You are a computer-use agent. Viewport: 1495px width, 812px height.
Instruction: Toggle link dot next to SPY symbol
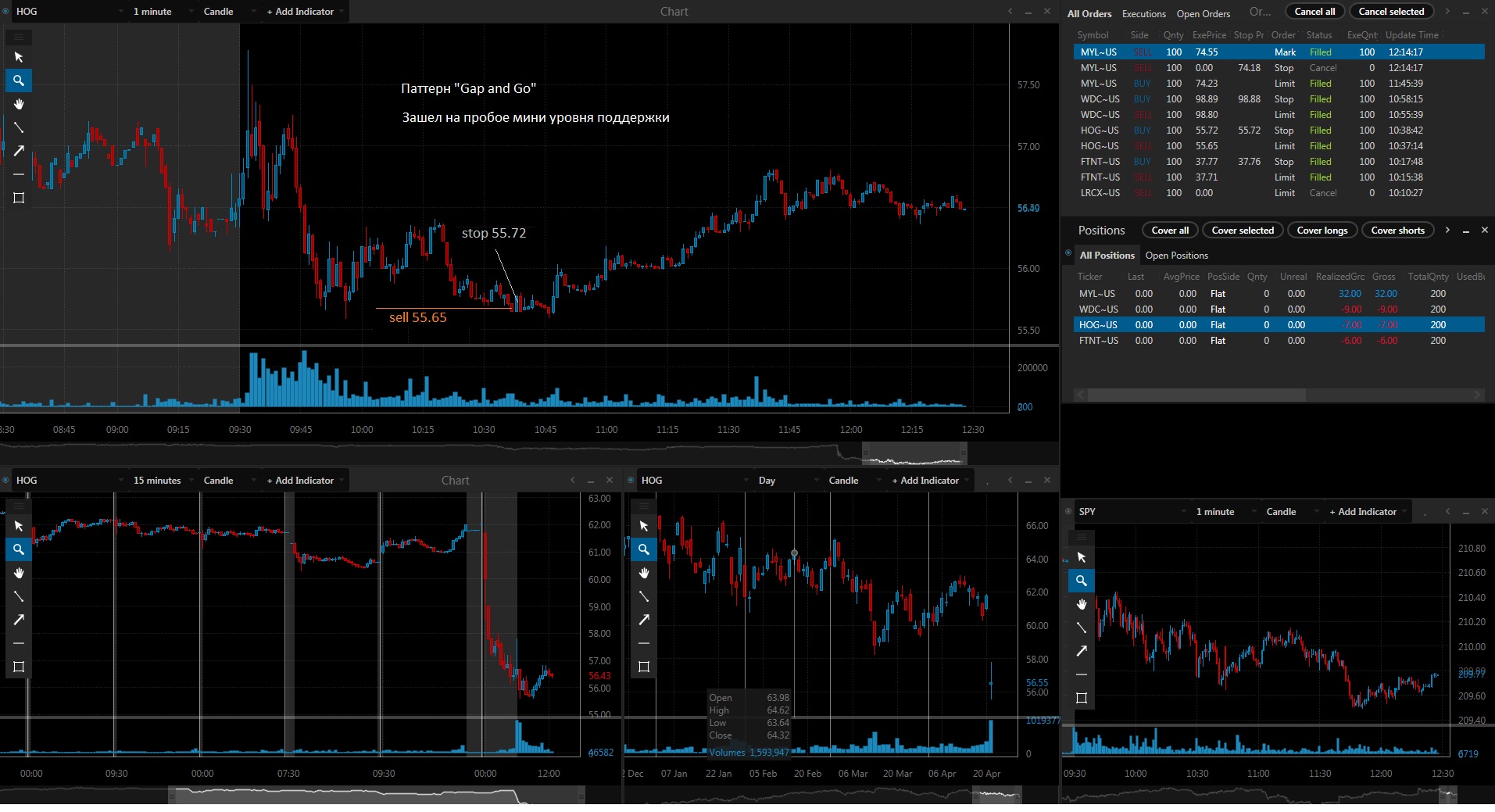pyautogui.click(x=1068, y=511)
